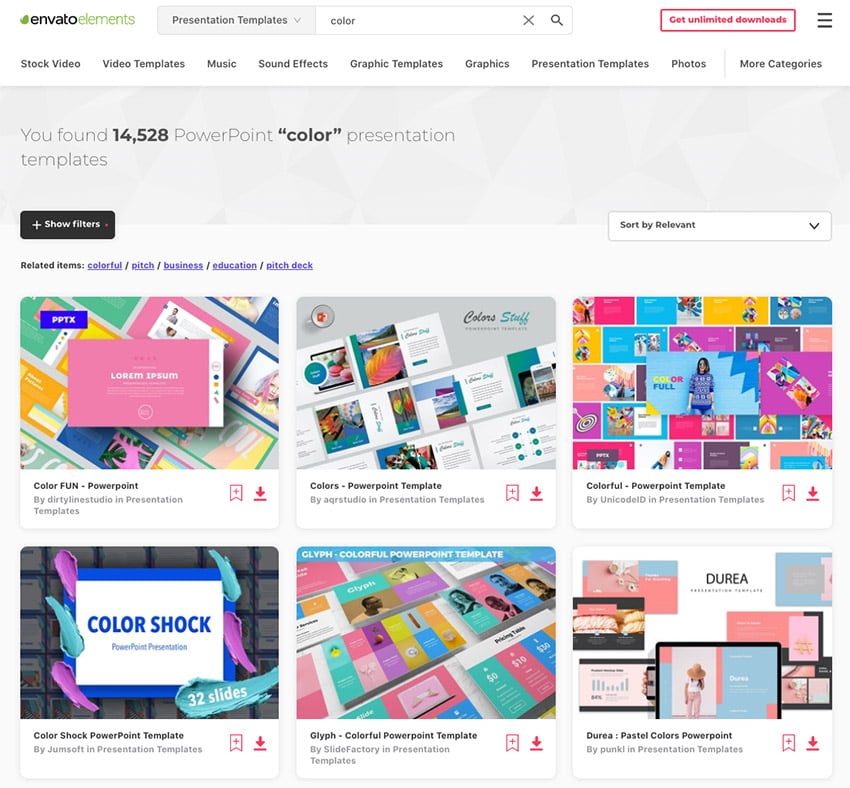850x788 pixels.
Task: Click into the color search field
Action: [x=417, y=20]
